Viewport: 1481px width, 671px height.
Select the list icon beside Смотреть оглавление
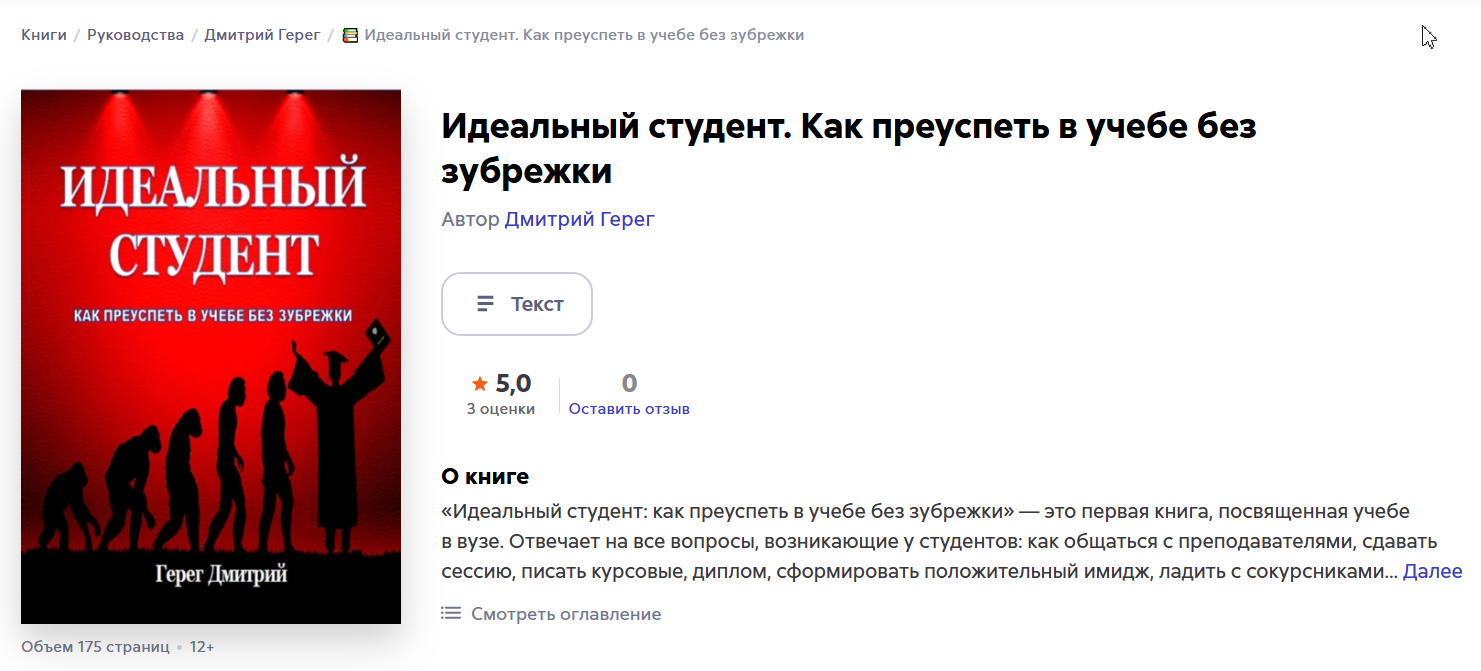click(x=450, y=614)
